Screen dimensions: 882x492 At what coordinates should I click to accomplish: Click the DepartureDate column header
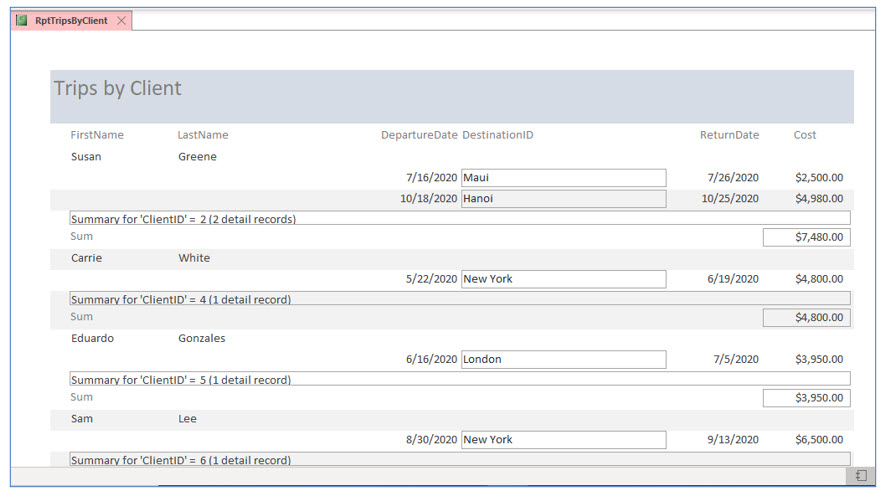(419, 135)
